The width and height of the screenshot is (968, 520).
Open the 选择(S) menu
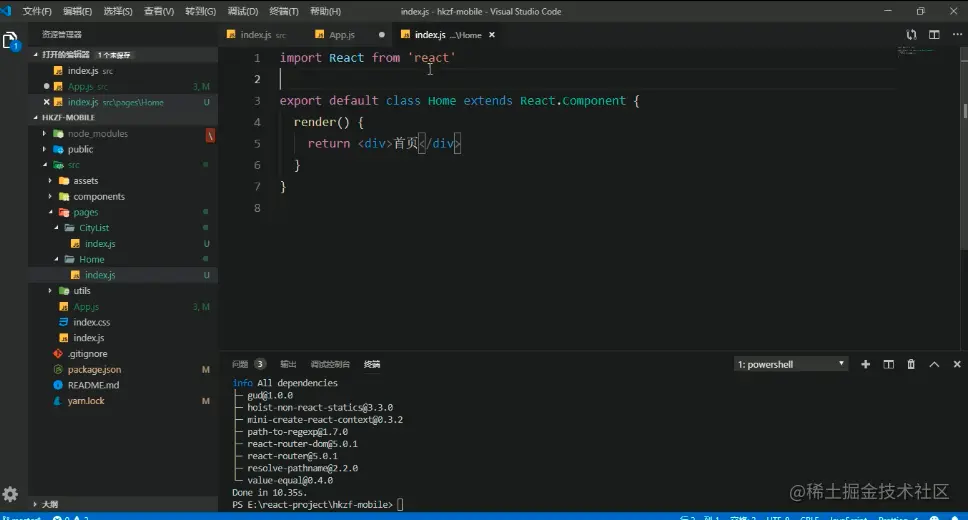point(118,11)
